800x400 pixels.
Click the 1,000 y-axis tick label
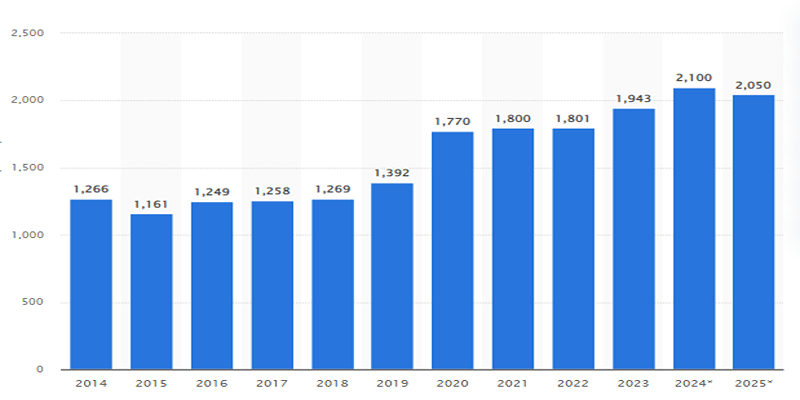(x=28, y=235)
